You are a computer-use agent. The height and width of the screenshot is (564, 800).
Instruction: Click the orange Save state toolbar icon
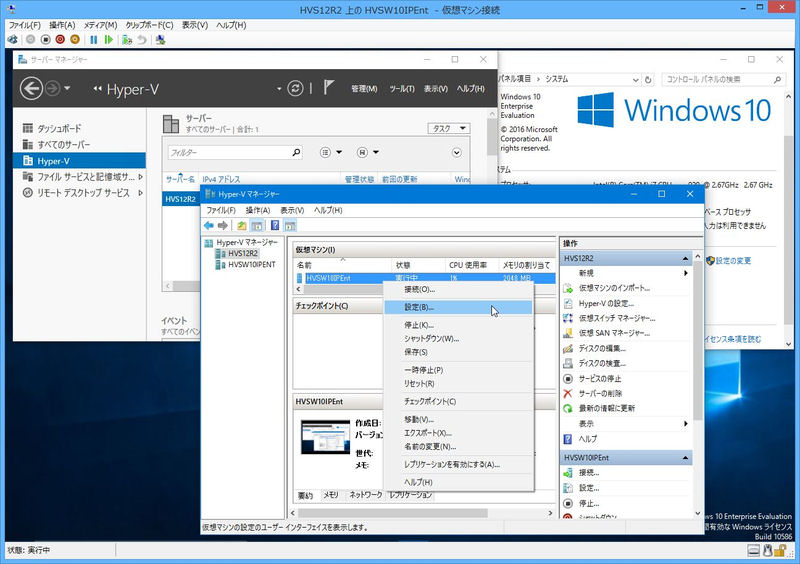(75, 39)
